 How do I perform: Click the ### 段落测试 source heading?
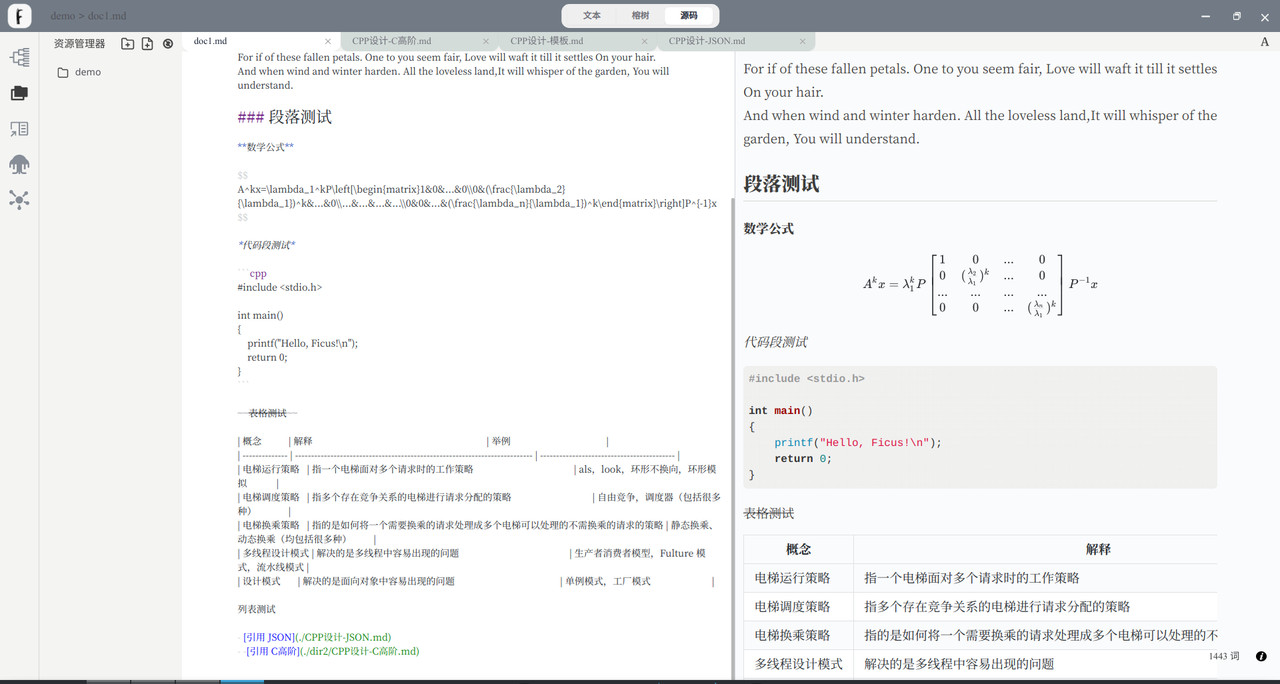coord(285,117)
